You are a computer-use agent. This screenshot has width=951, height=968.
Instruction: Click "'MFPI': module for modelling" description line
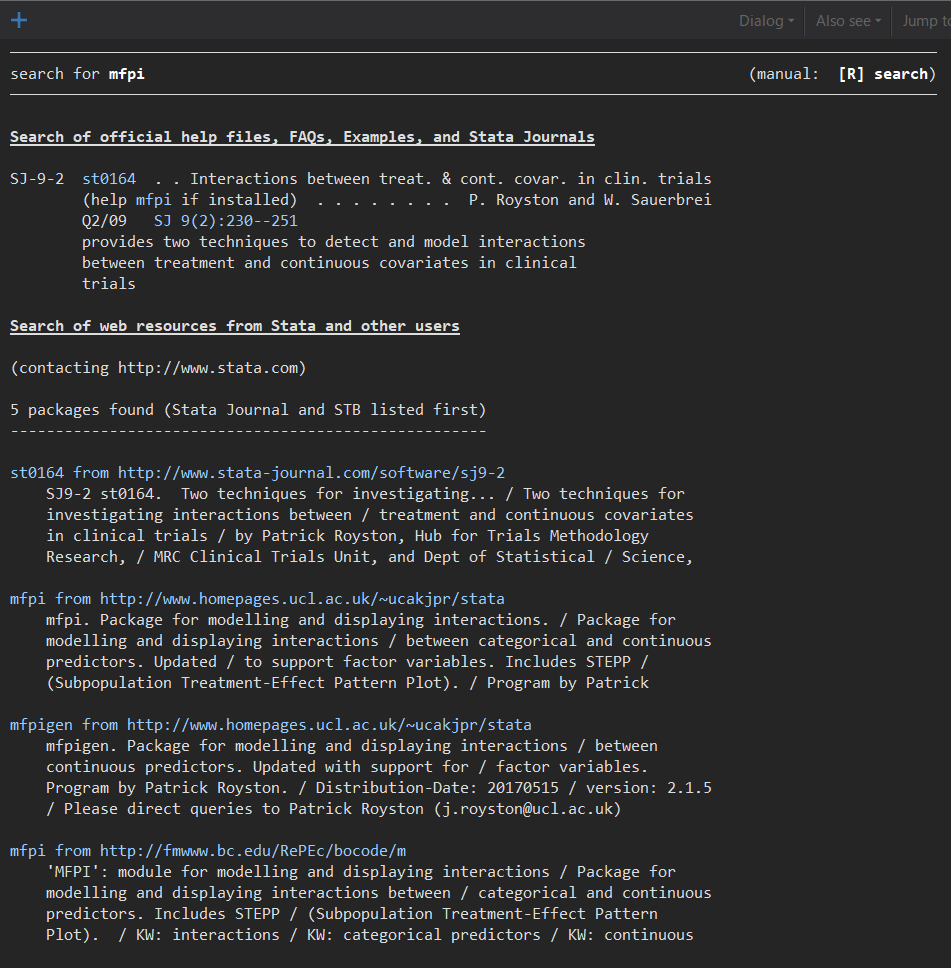361,872
